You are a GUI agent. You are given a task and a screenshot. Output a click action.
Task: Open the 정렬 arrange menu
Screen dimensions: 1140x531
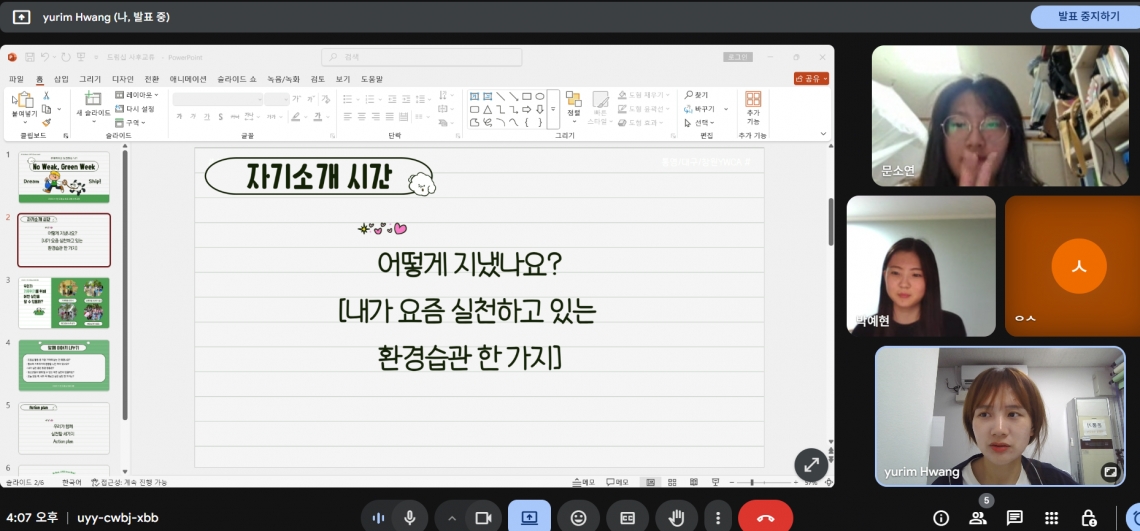(x=574, y=106)
